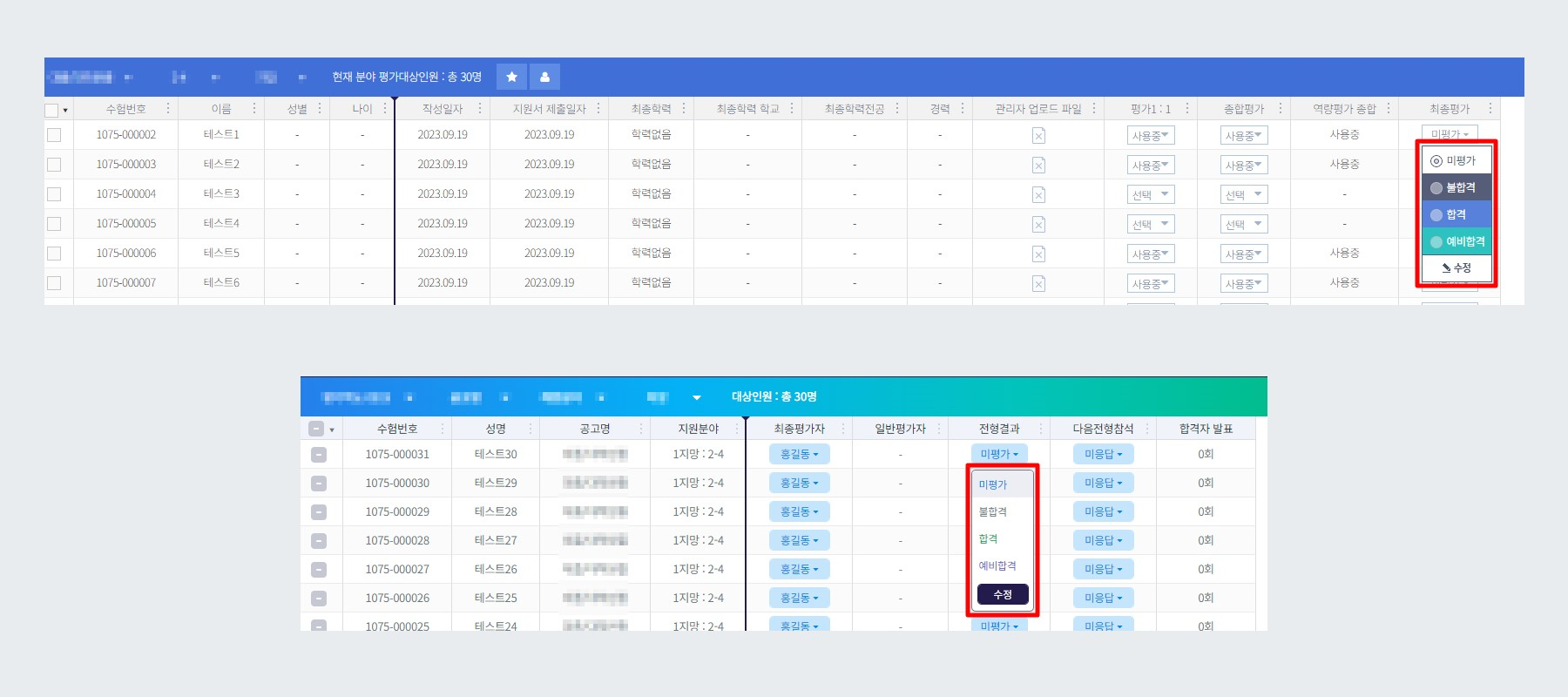
Task: Choose 불합격 in upper 최종평가 dropdown menu
Action: [1456, 187]
